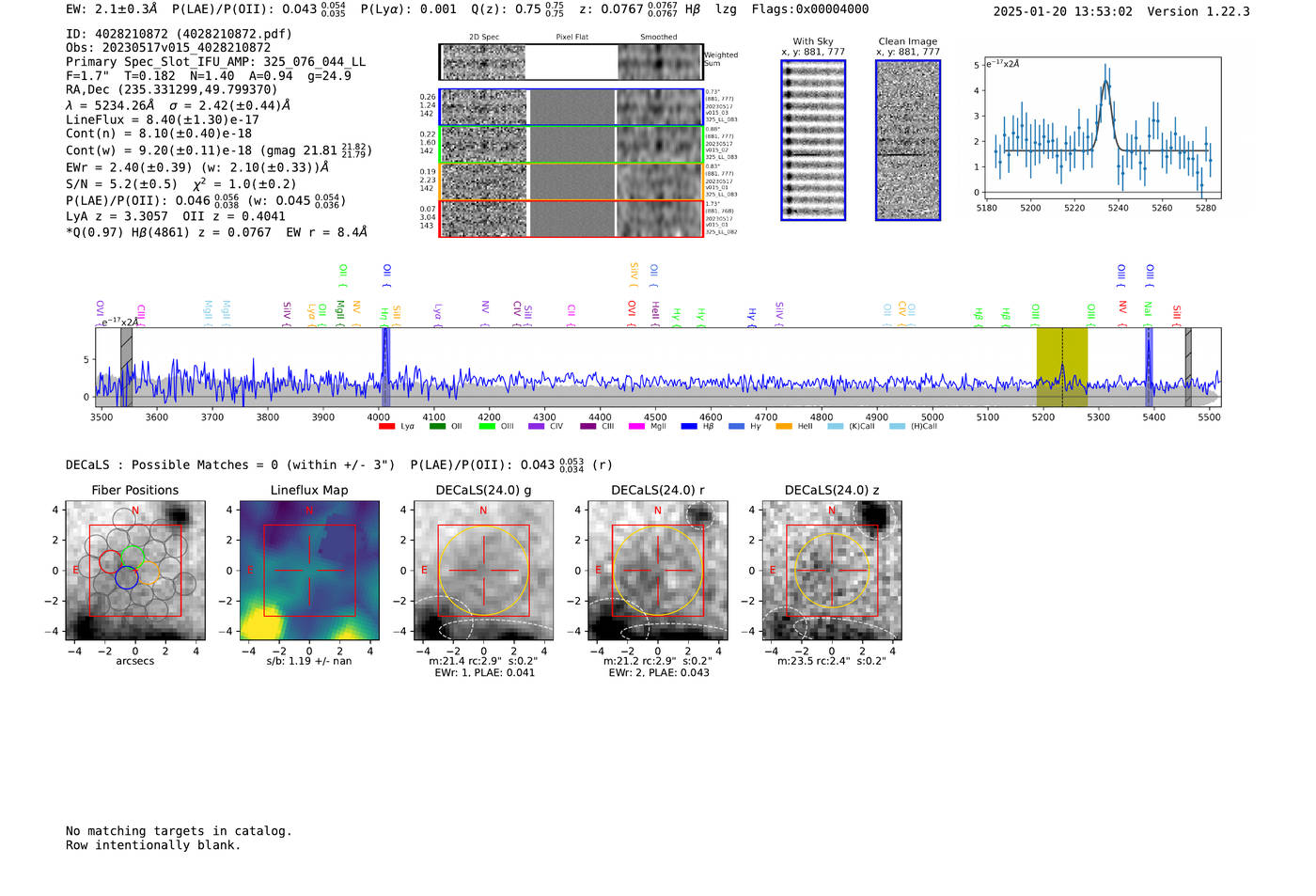Click 'No matching targets in catalog.'
The width and height of the screenshot is (1316, 896).
click(x=179, y=831)
